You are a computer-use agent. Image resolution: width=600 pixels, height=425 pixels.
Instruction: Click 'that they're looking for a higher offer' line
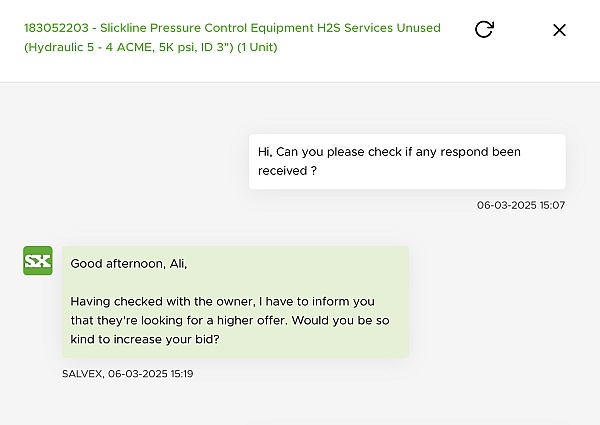point(179,320)
